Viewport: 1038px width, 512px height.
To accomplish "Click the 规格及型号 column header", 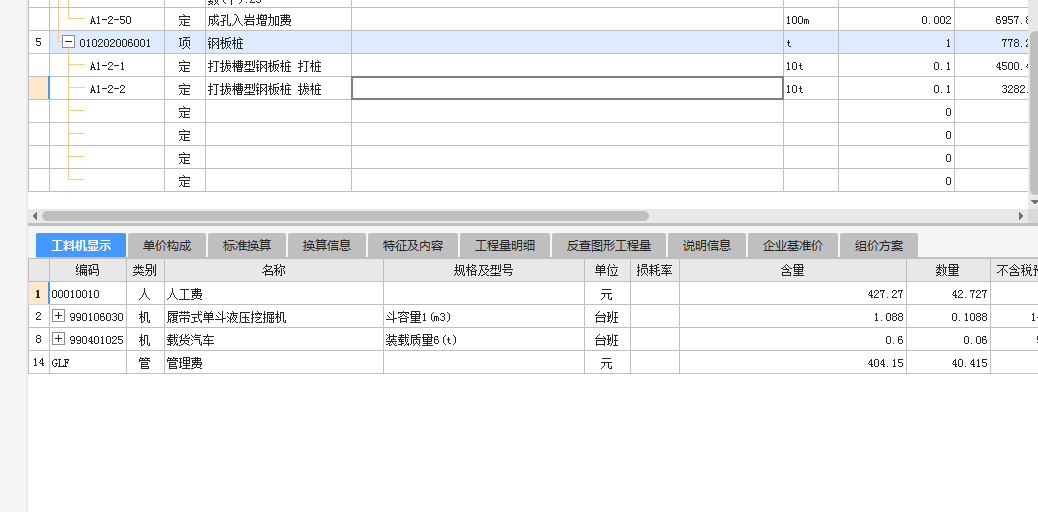I will click(483, 270).
